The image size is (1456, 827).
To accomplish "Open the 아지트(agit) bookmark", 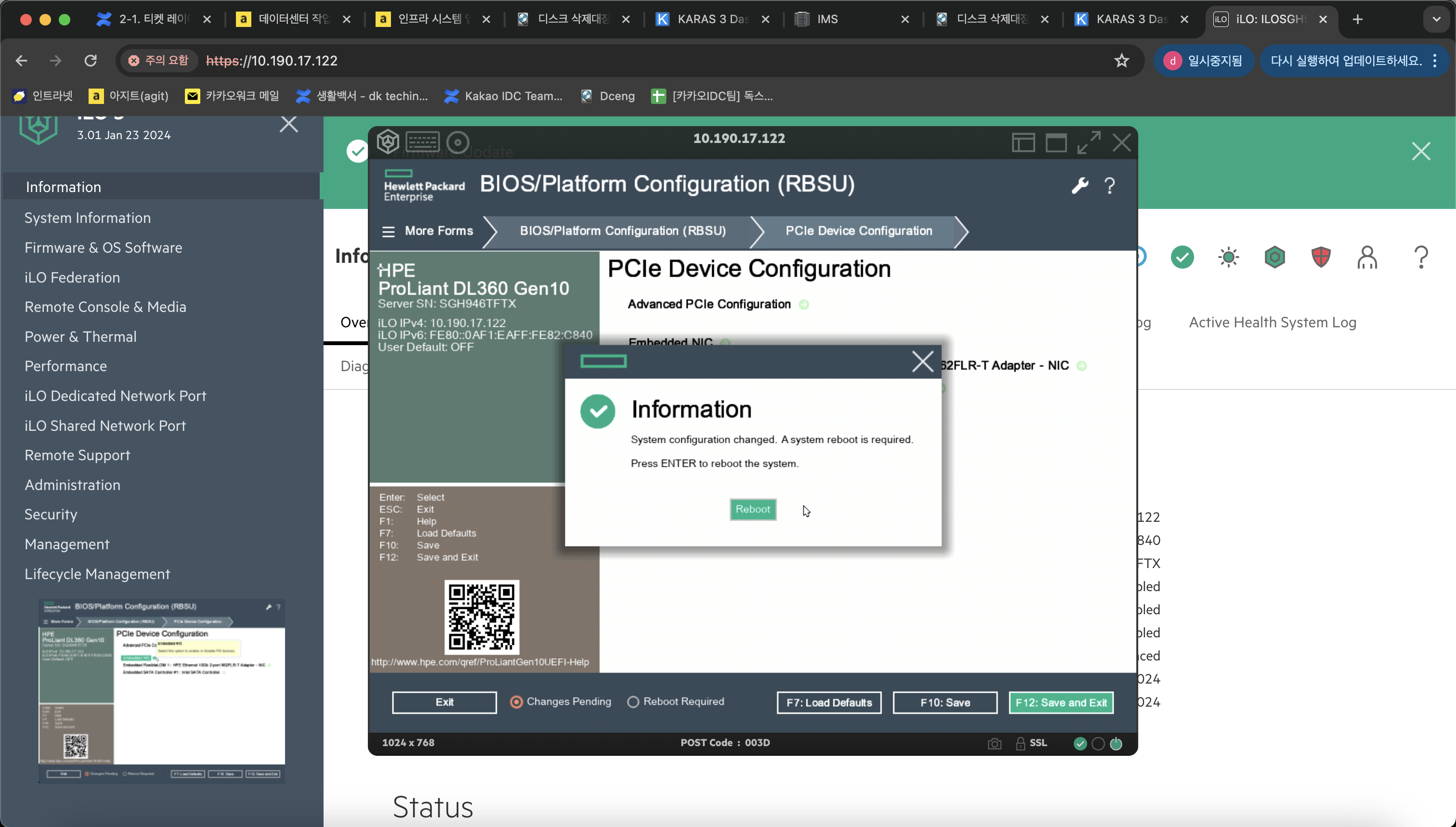I will (x=129, y=96).
